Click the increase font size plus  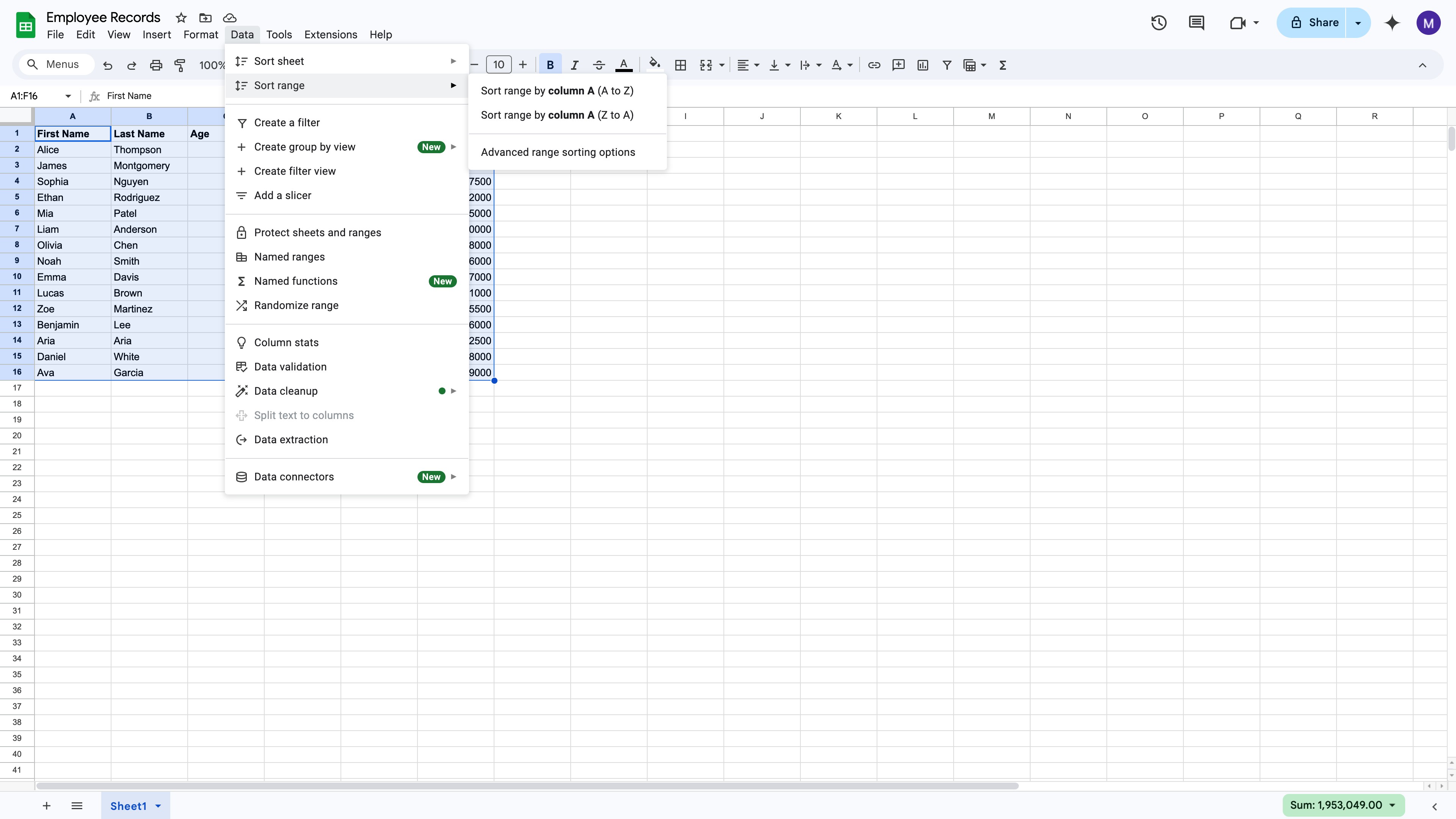(523, 64)
